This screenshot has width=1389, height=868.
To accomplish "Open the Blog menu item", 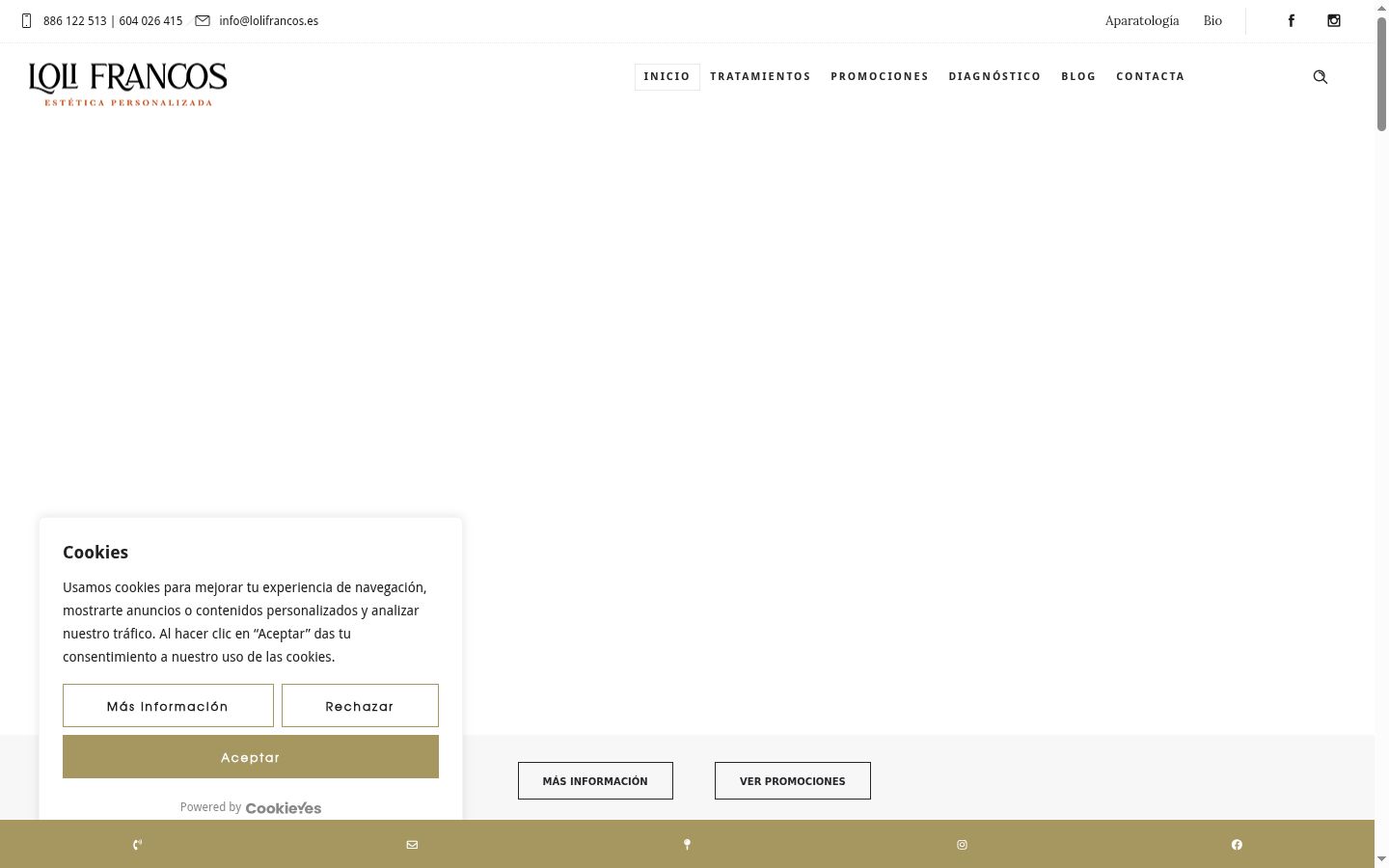I will [1078, 77].
